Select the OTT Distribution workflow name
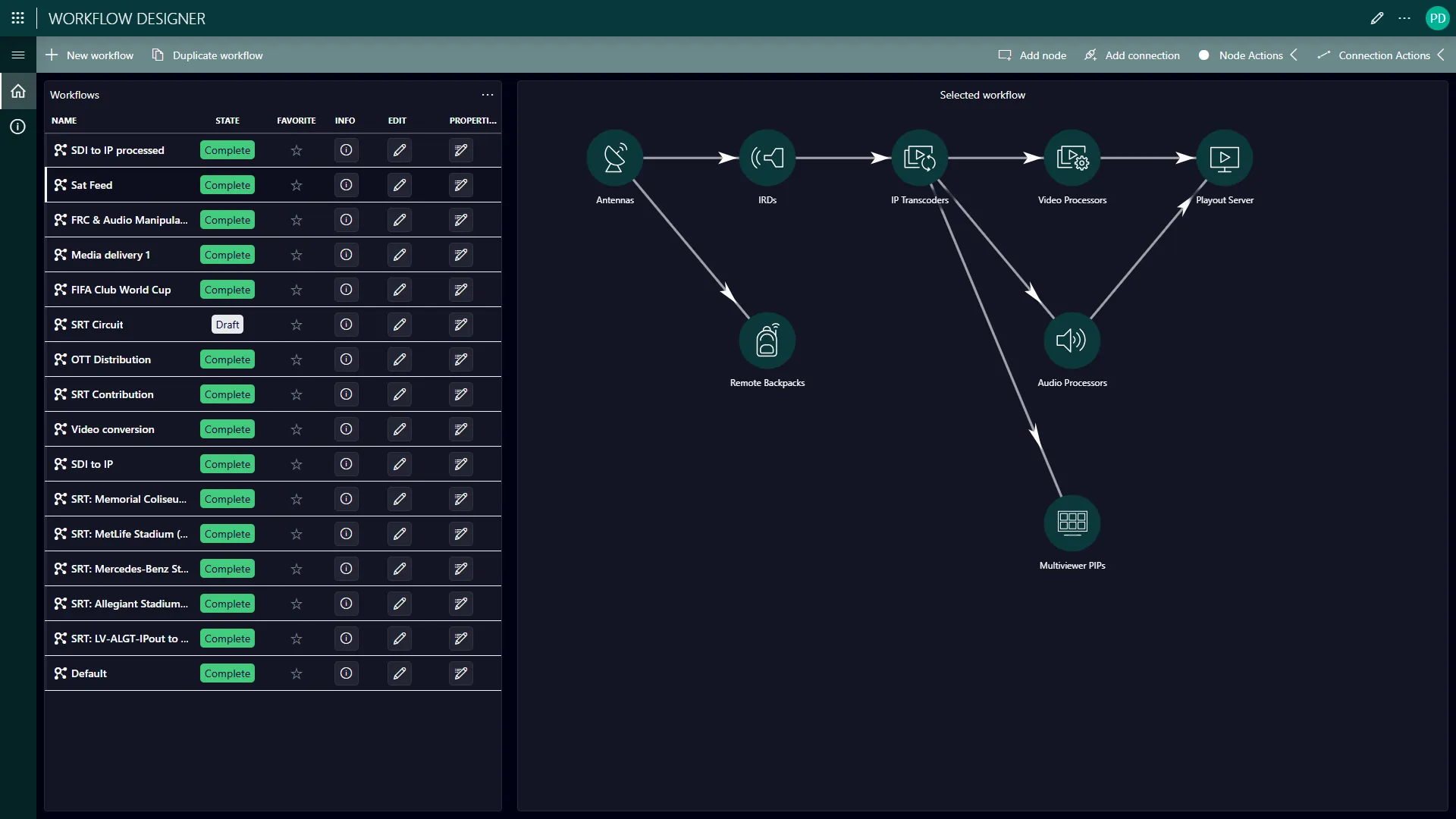Screen dimensions: 1456x819 tap(111, 359)
